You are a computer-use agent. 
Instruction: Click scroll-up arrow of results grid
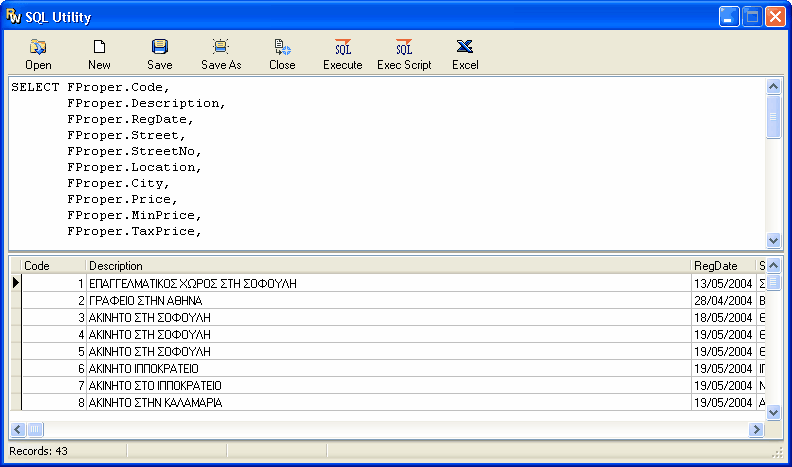(x=773, y=266)
